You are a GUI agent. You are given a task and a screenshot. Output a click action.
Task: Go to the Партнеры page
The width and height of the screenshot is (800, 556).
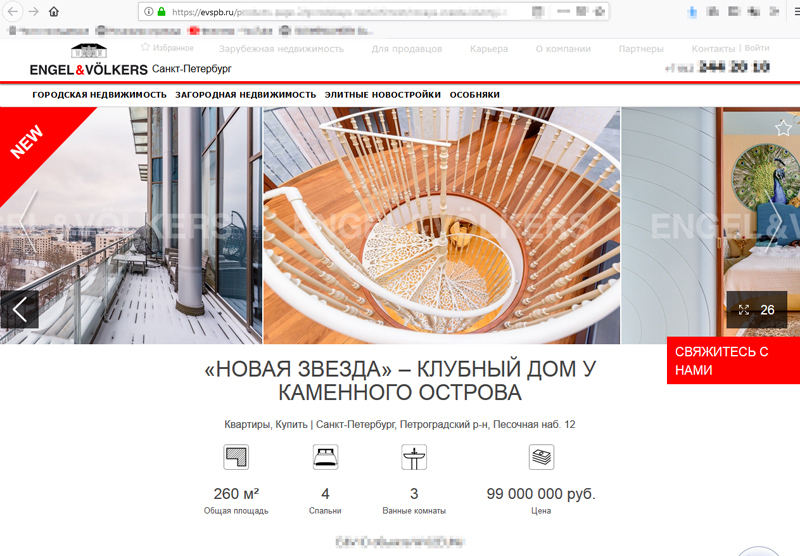pos(641,49)
